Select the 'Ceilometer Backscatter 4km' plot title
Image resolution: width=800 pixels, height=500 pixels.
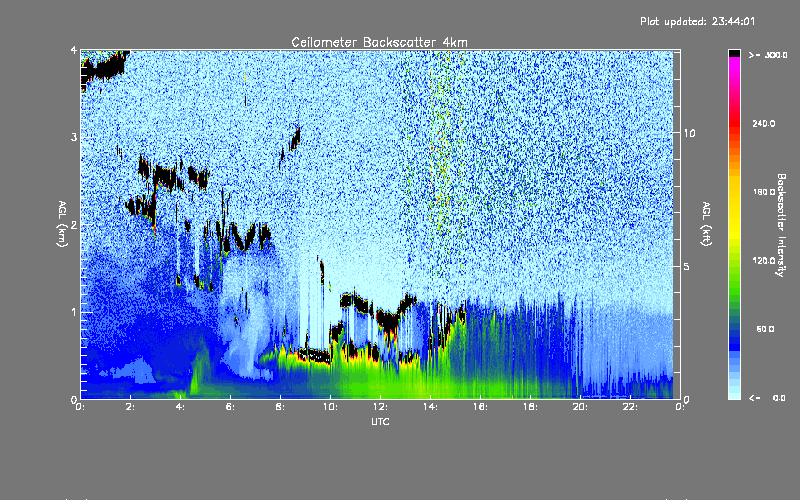[x=379, y=42]
